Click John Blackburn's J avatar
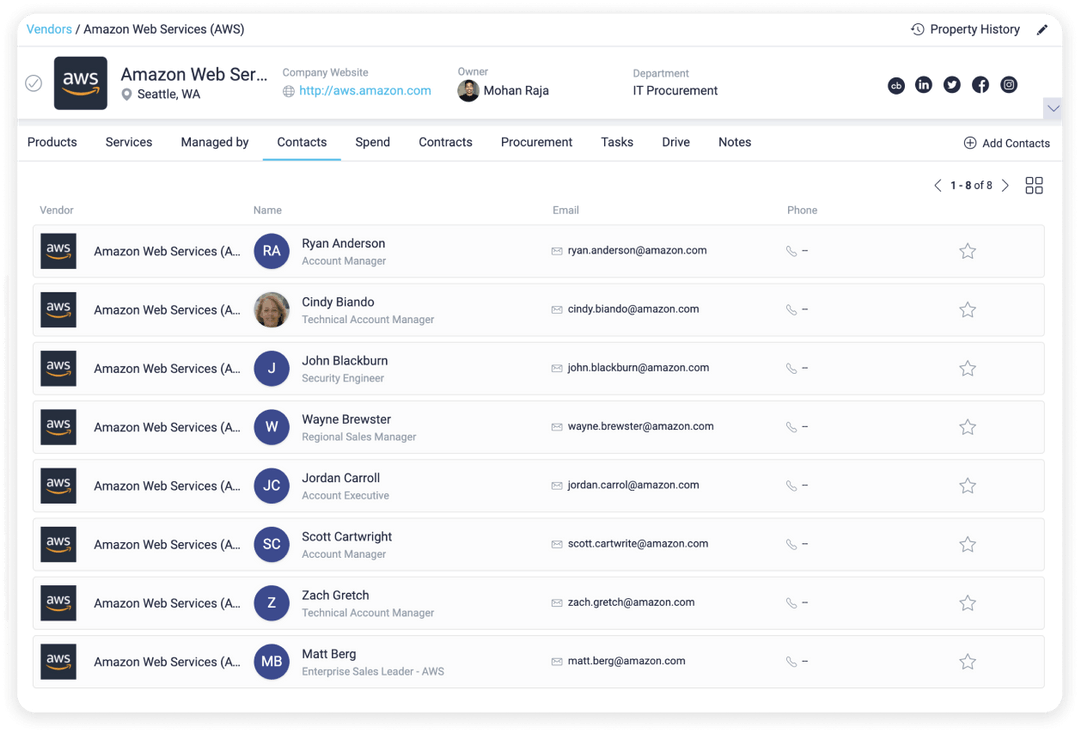The width and height of the screenshot is (1080, 734). click(271, 368)
